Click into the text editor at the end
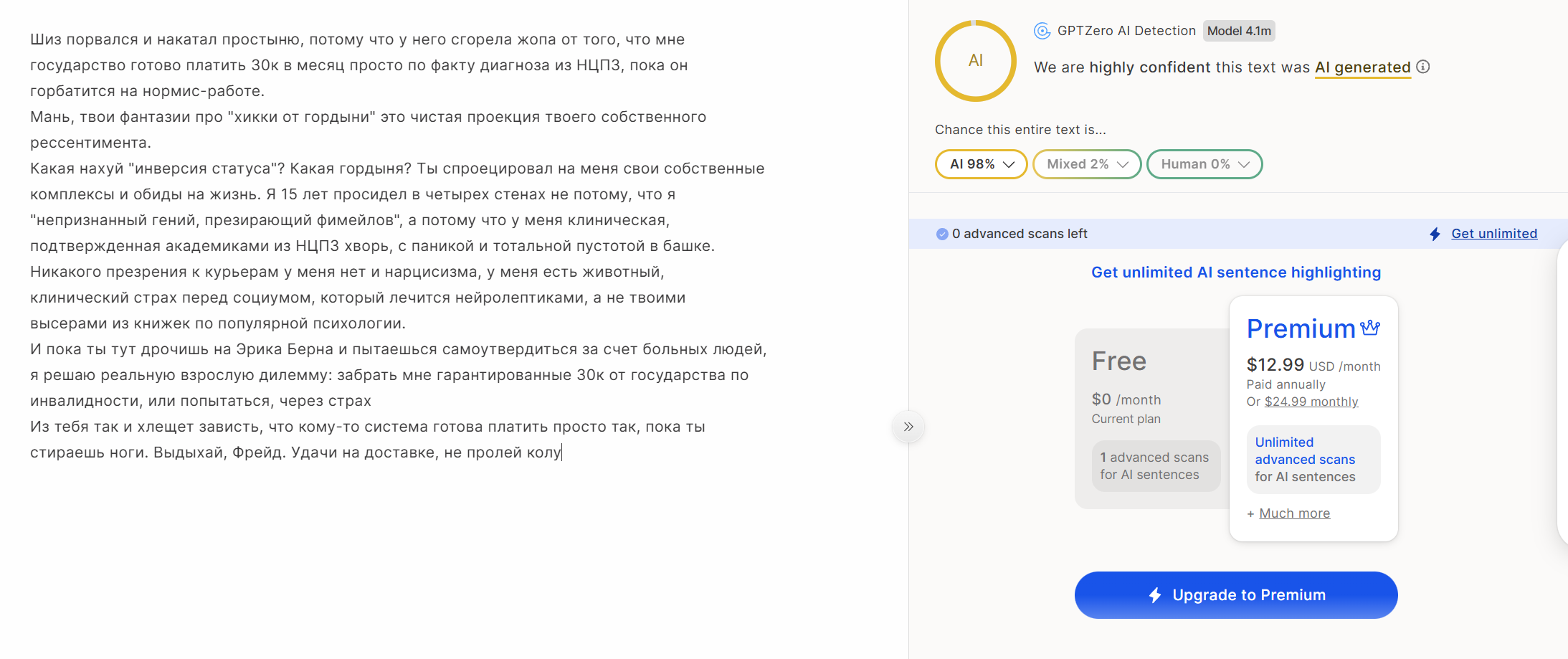 tap(562, 452)
